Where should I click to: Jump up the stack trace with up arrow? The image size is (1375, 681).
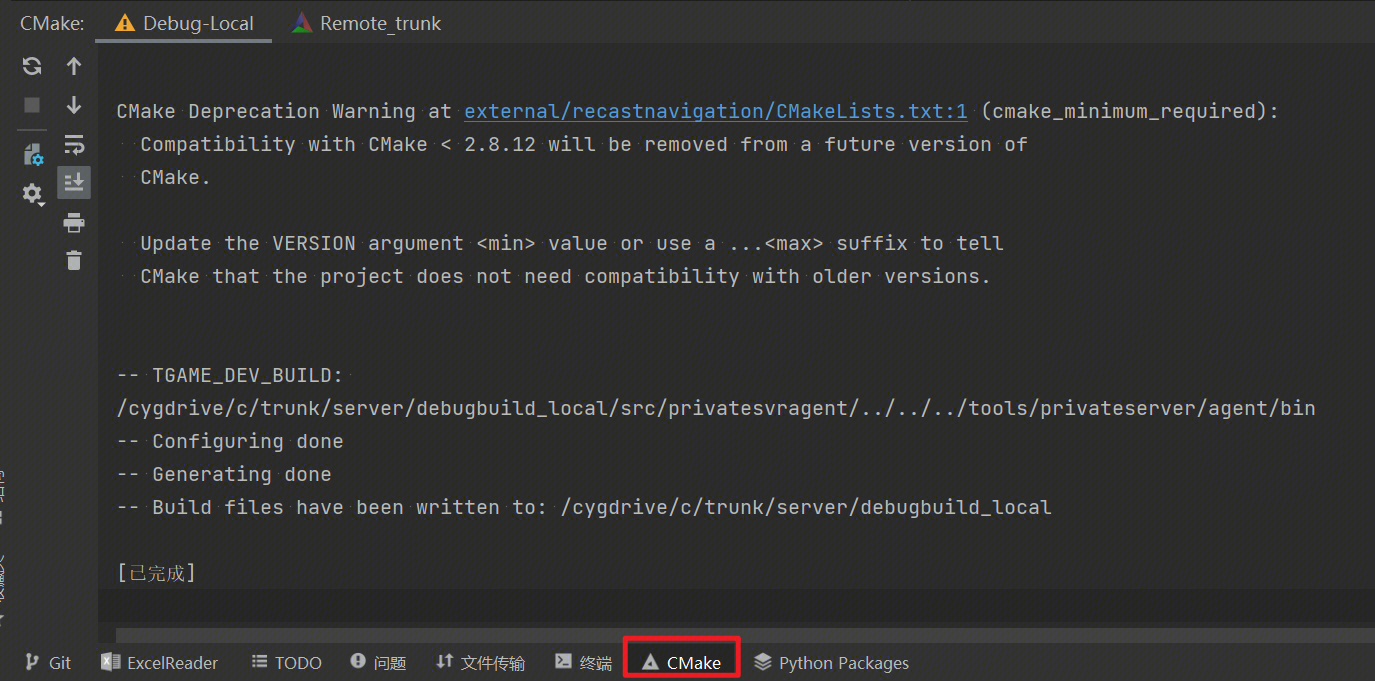74,66
